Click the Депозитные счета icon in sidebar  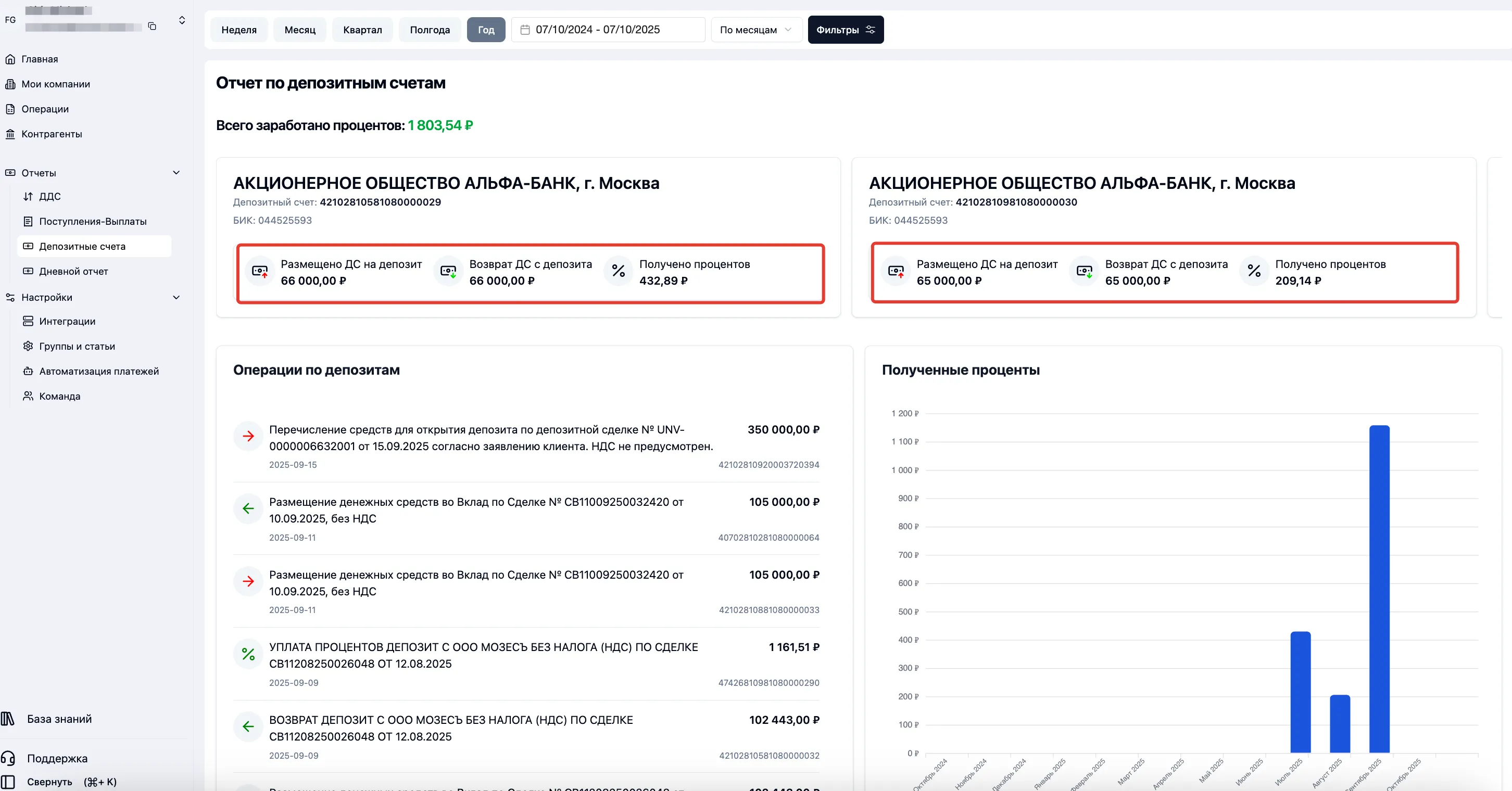(28, 247)
